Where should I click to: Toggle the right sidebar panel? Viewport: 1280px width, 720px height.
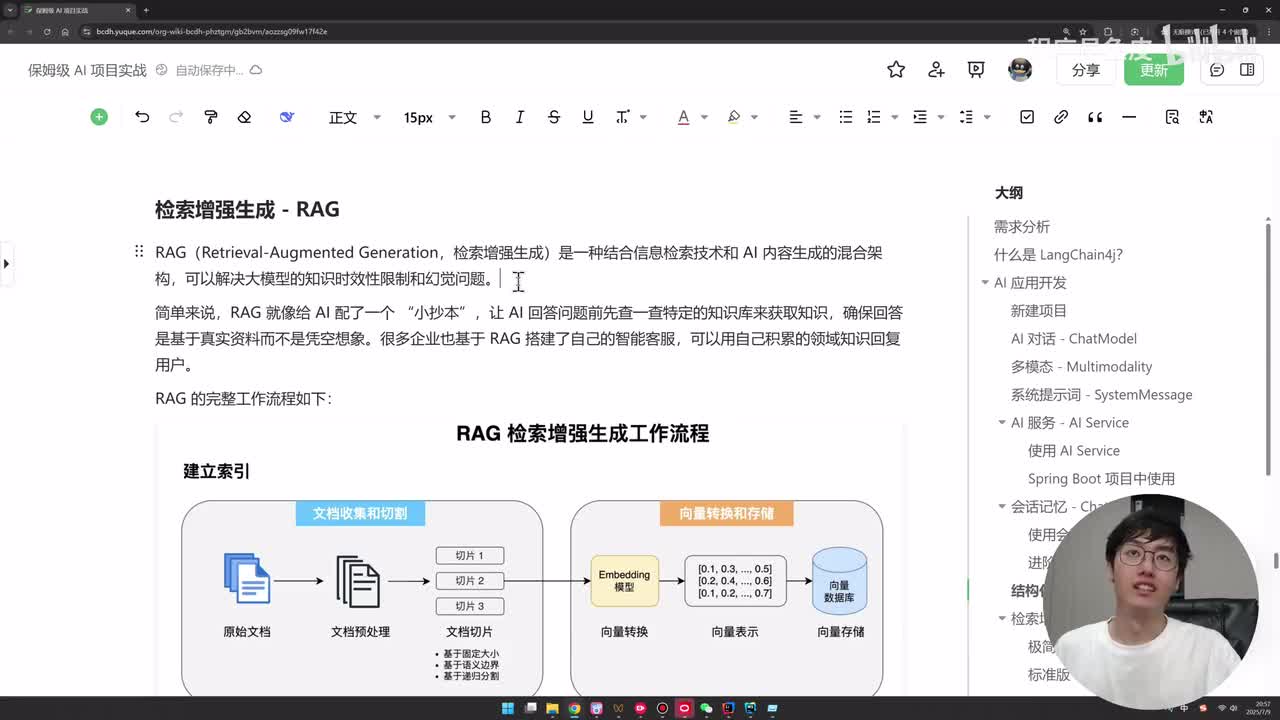1247,70
